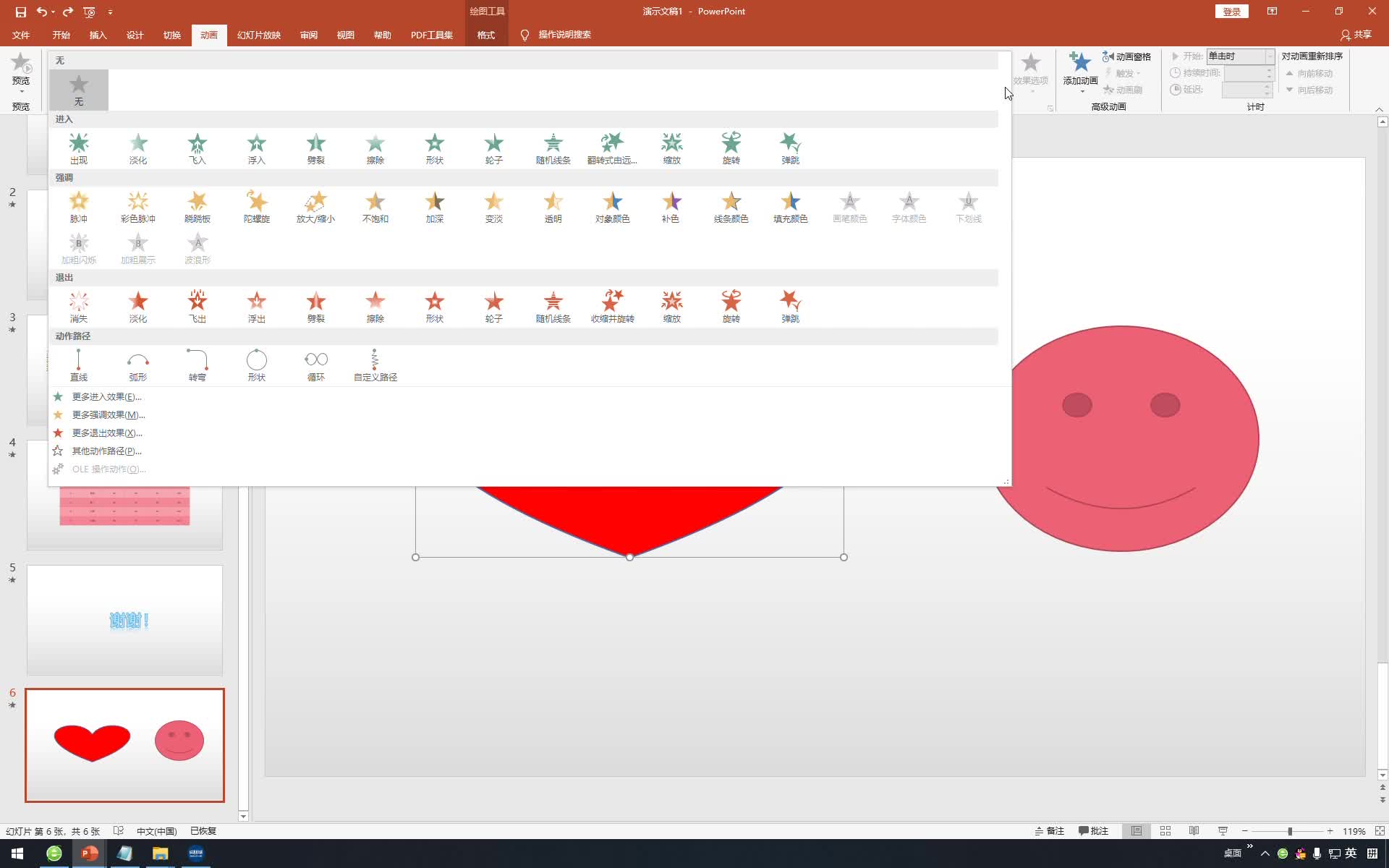1389x868 pixels.
Task: Expand the 预览 button dropdown arrow
Action: [21, 91]
